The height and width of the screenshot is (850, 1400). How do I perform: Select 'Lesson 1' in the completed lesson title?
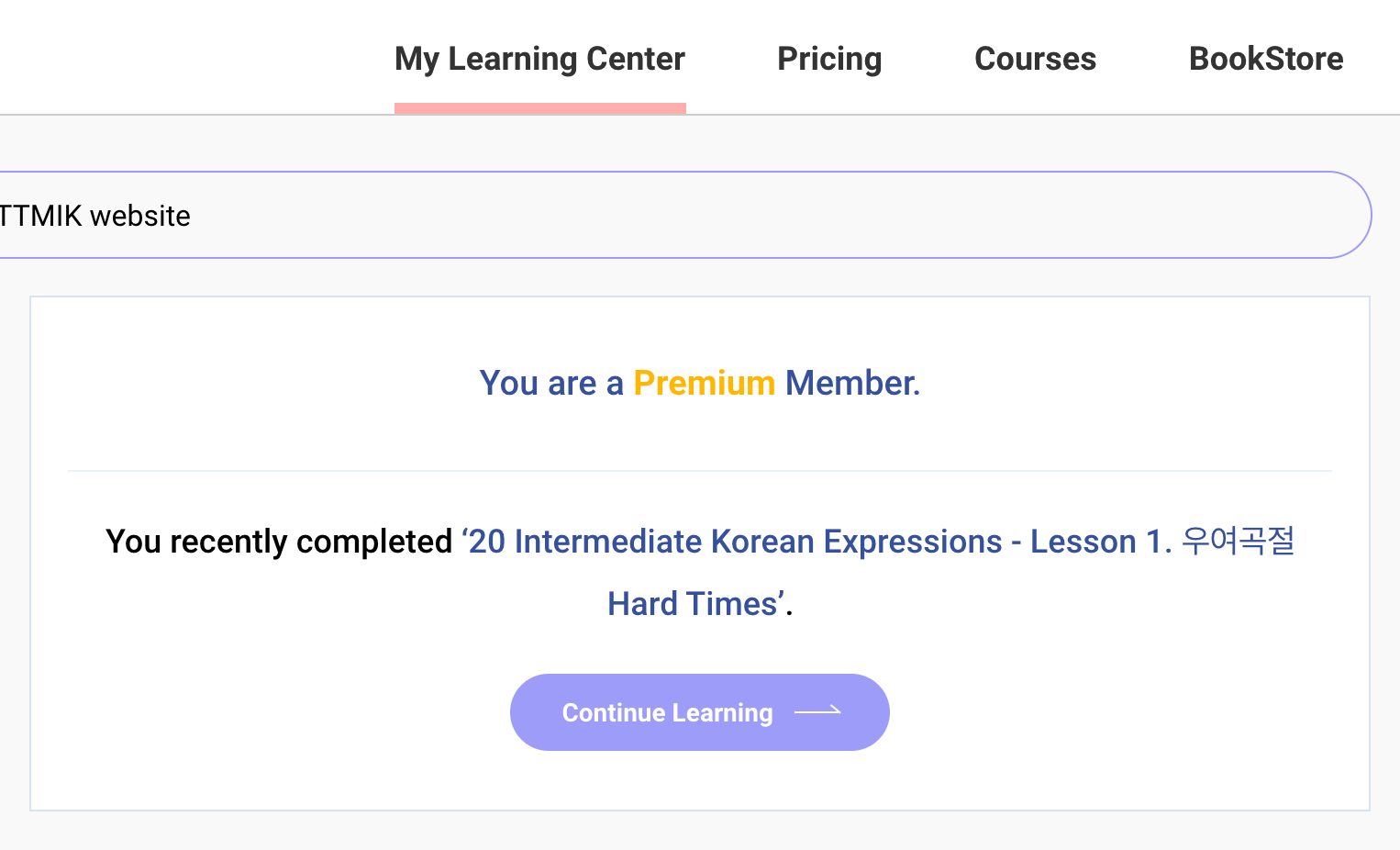1096,542
